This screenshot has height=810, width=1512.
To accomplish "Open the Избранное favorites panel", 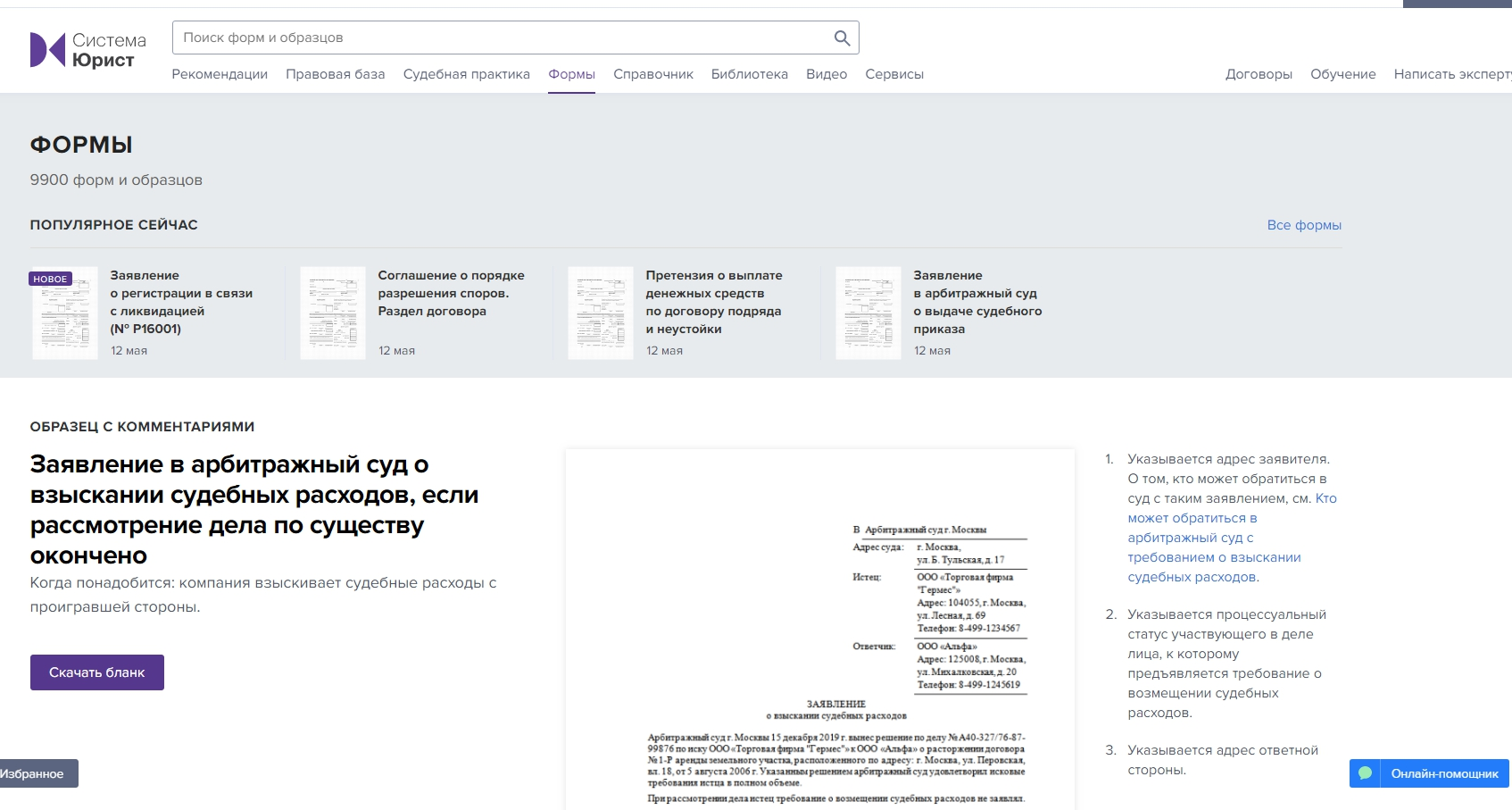I will [36, 773].
